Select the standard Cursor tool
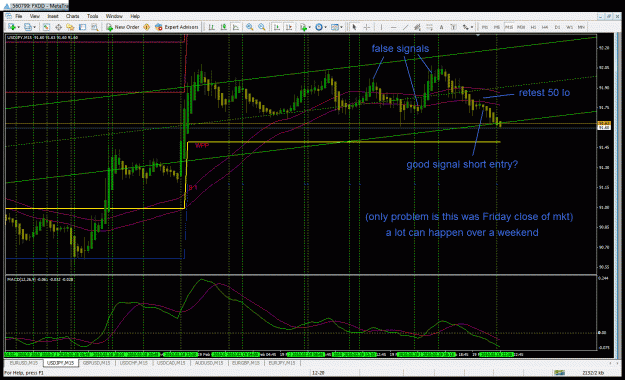The width and height of the screenshot is (625, 380). (x=354, y=27)
